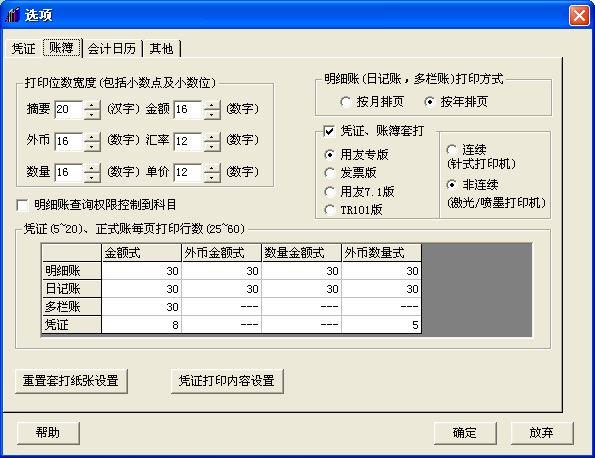Close the 选项 dialog
Image resolution: width=595 pixels, height=458 pixels.
[x=579, y=16]
